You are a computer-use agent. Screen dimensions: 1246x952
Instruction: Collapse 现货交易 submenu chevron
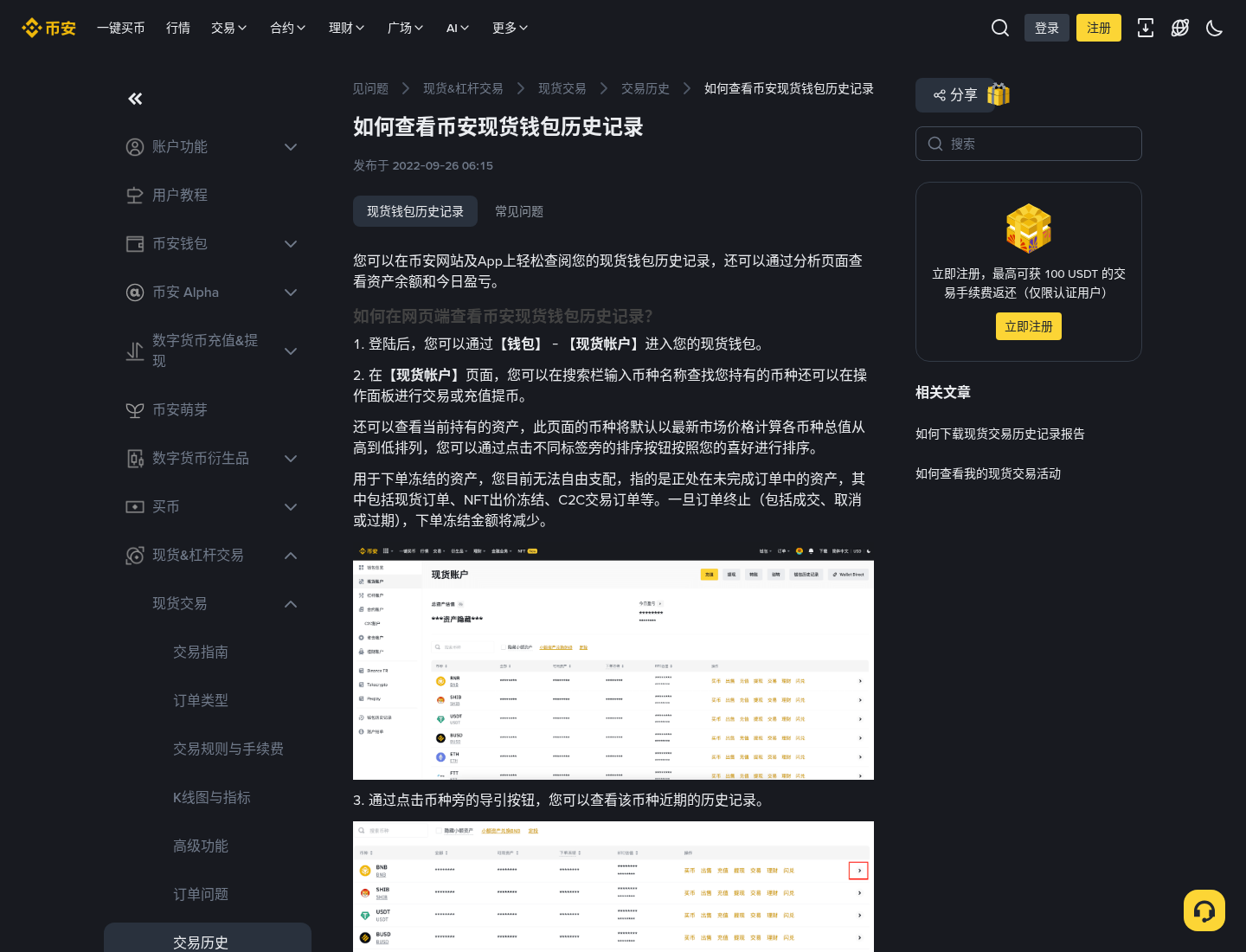coord(291,604)
